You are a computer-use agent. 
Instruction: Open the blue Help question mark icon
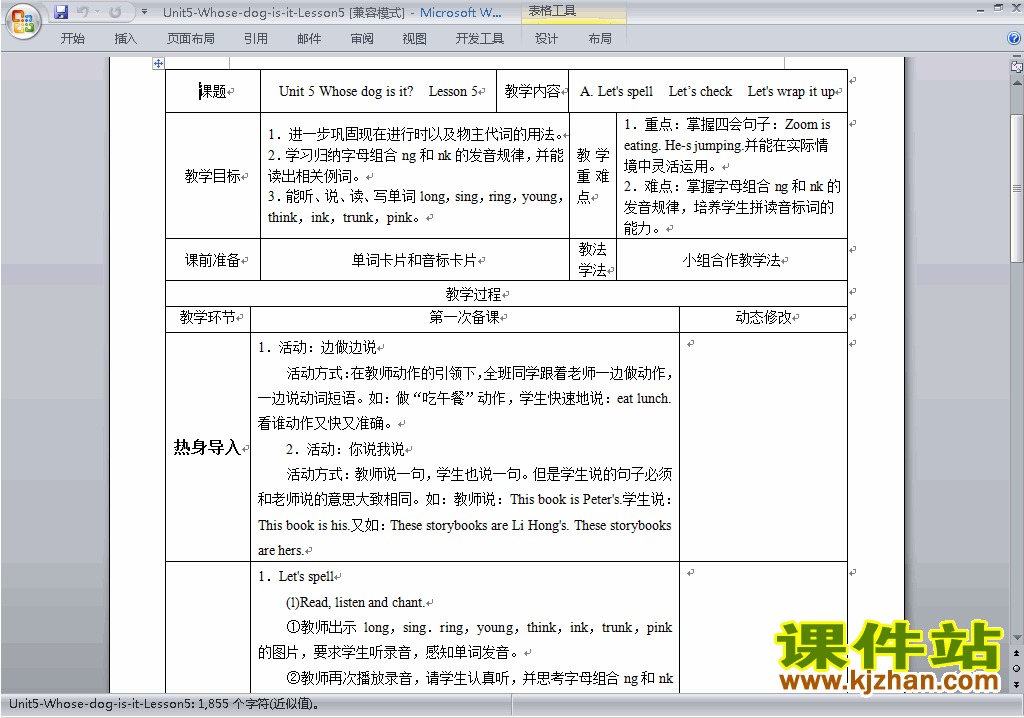tap(1014, 39)
